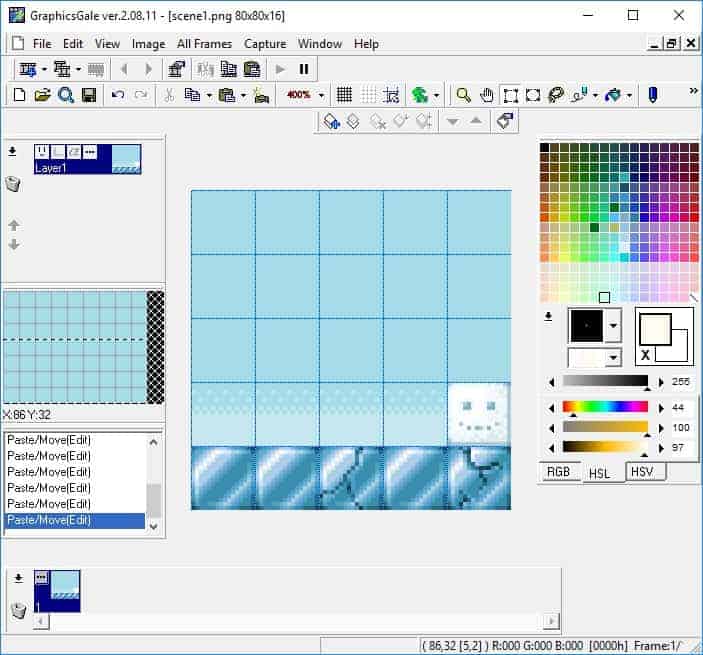Select the Magic wand tool
703x655 pixels.
[x=579, y=95]
